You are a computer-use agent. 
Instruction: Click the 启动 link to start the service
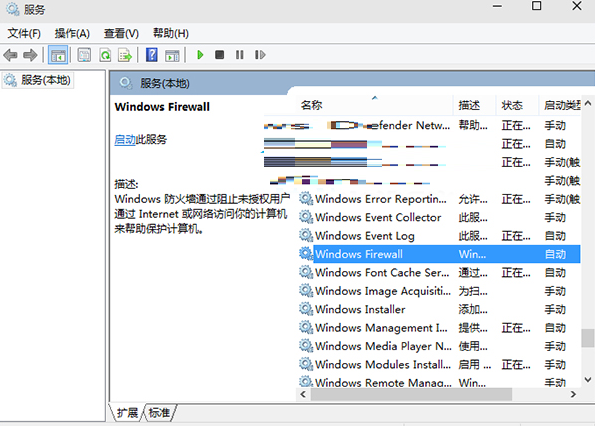(x=125, y=140)
